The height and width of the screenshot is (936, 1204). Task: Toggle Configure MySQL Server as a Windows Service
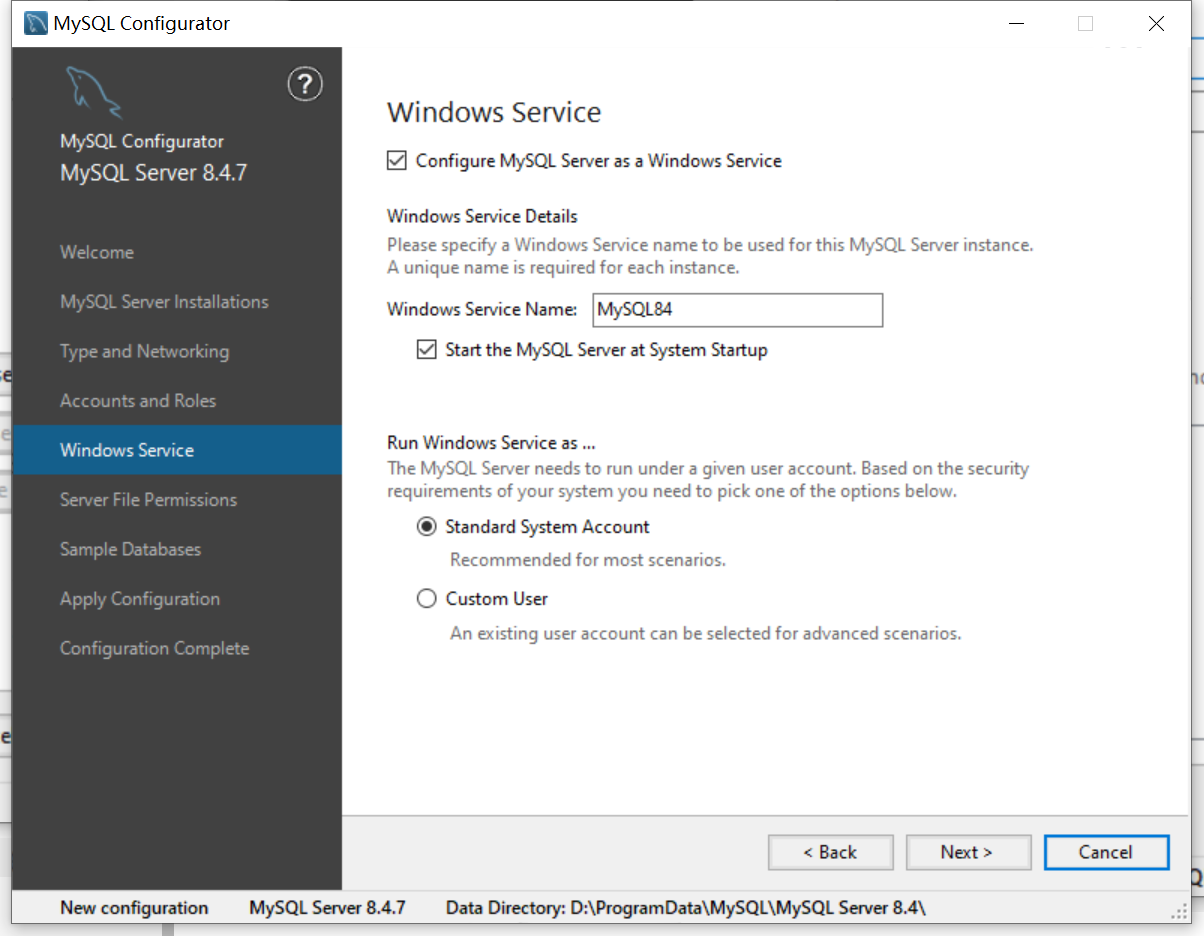397,160
